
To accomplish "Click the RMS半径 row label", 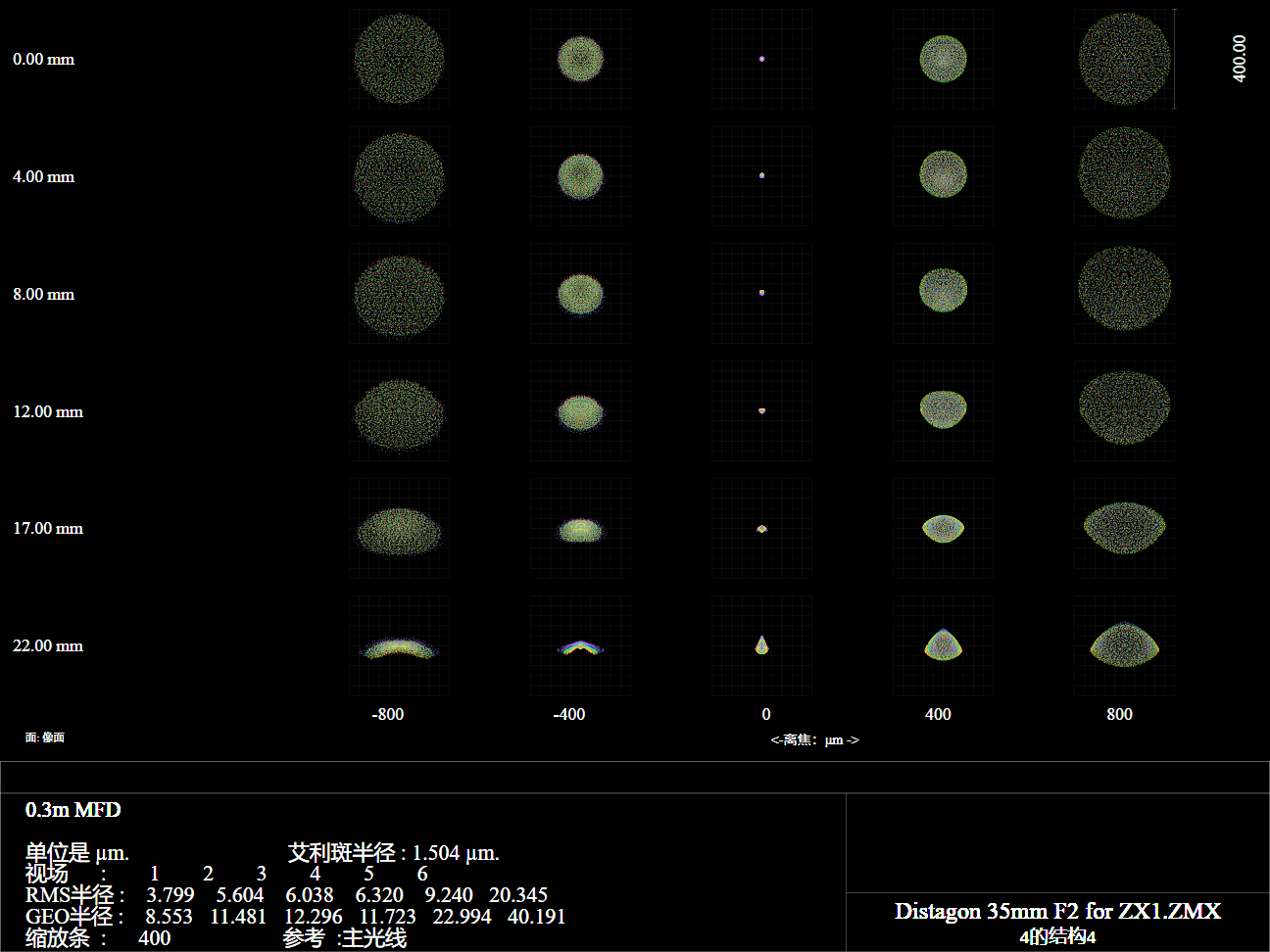I will pos(74,895).
